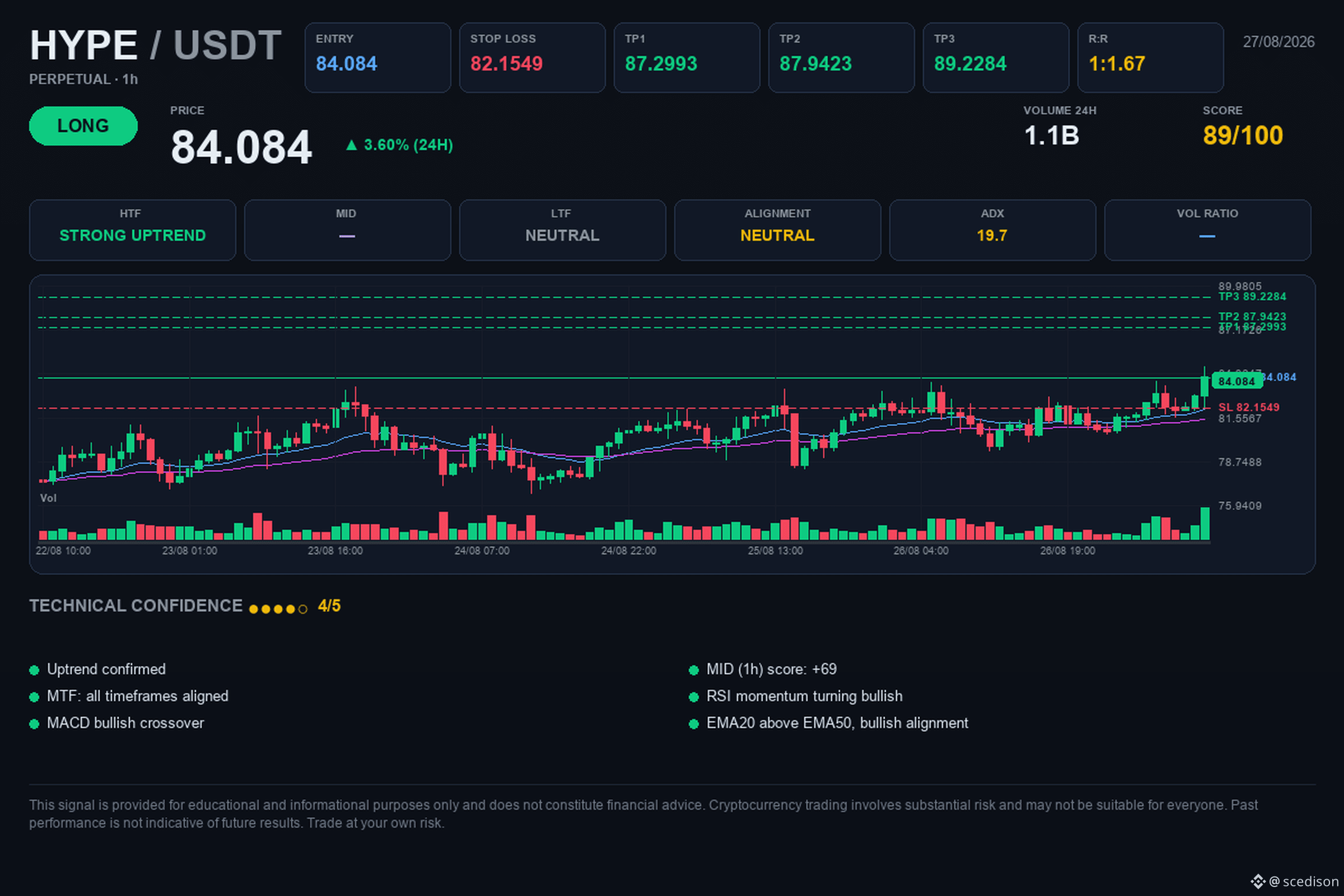Select the HTF Strong Uptrend card
The width and height of the screenshot is (1344, 896).
[133, 230]
